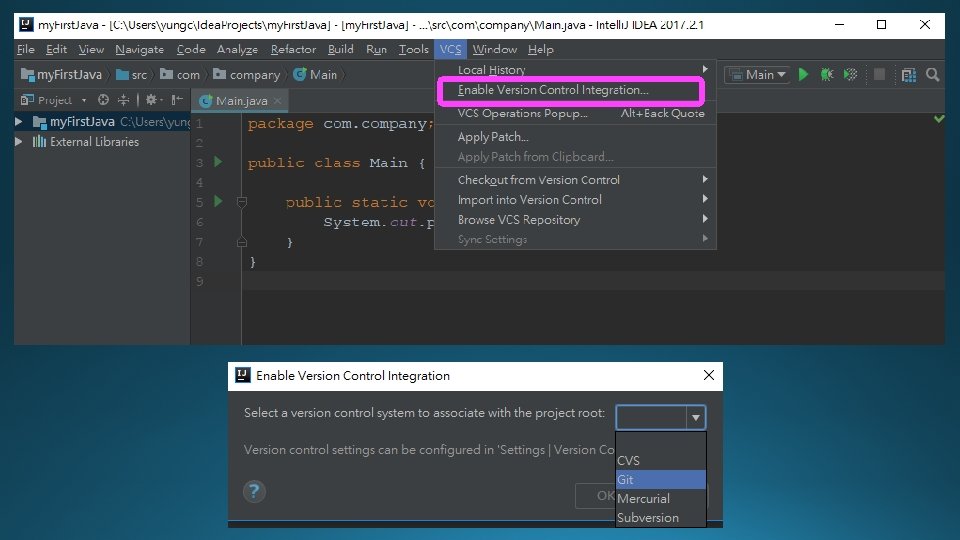Run with coverage icon in toolbar

pyautogui.click(x=850, y=75)
